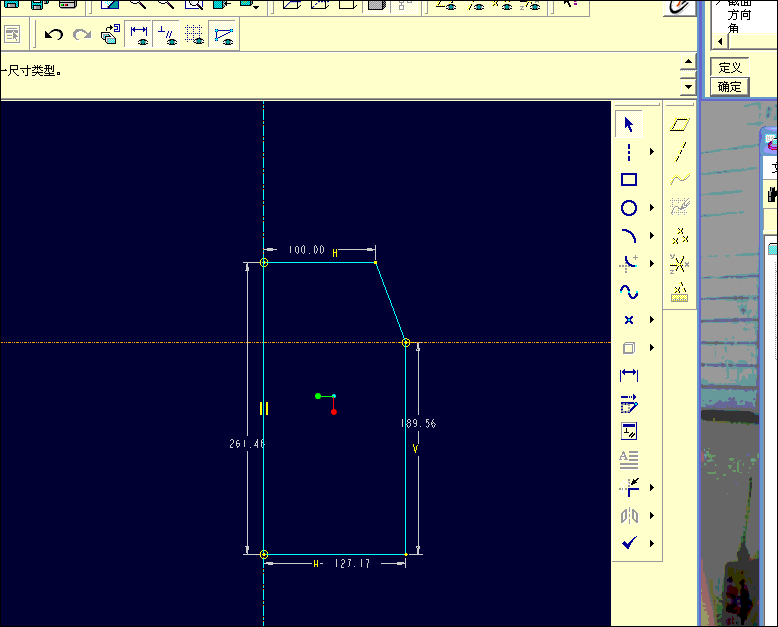Click the 确定 button
Viewport: 778px width, 627px height.
729,87
